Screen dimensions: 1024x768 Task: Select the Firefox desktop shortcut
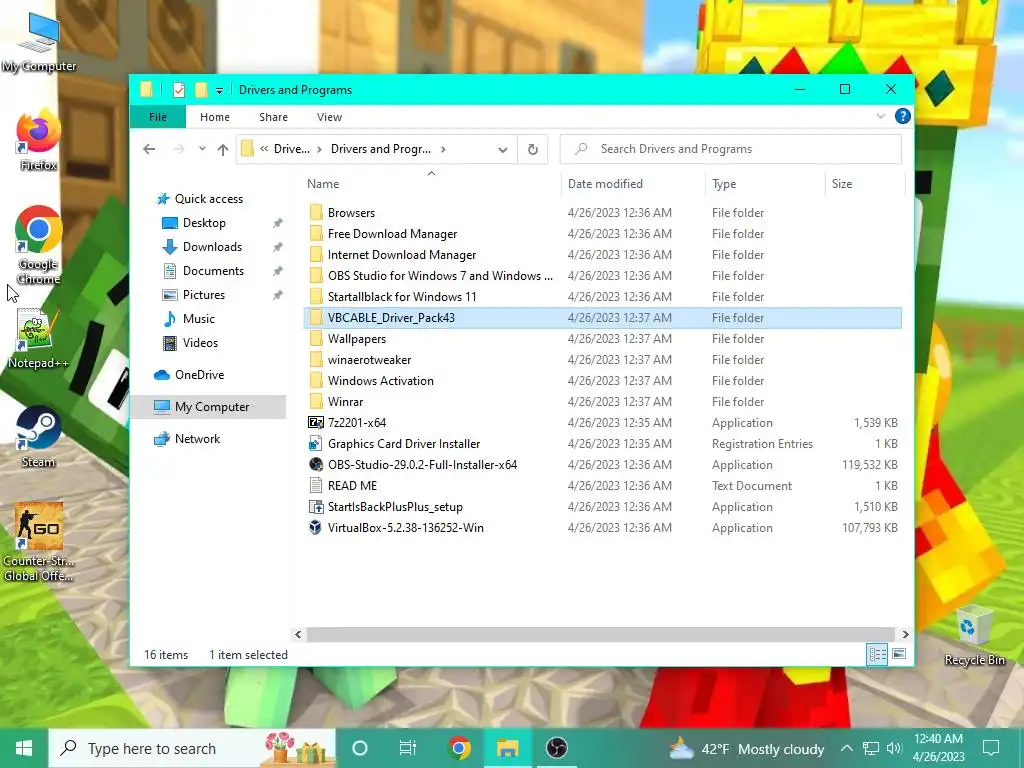(39, 140)
